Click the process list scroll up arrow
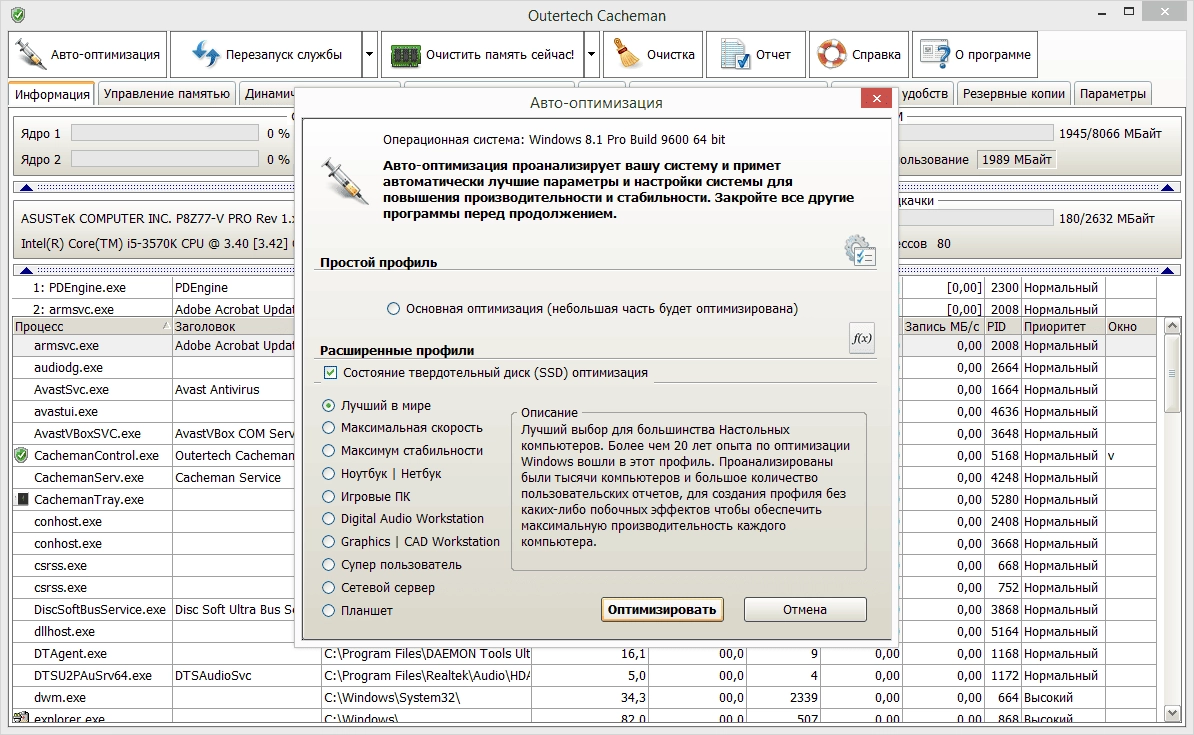This screenshot has width=1194, height=735. point(1173,326)
